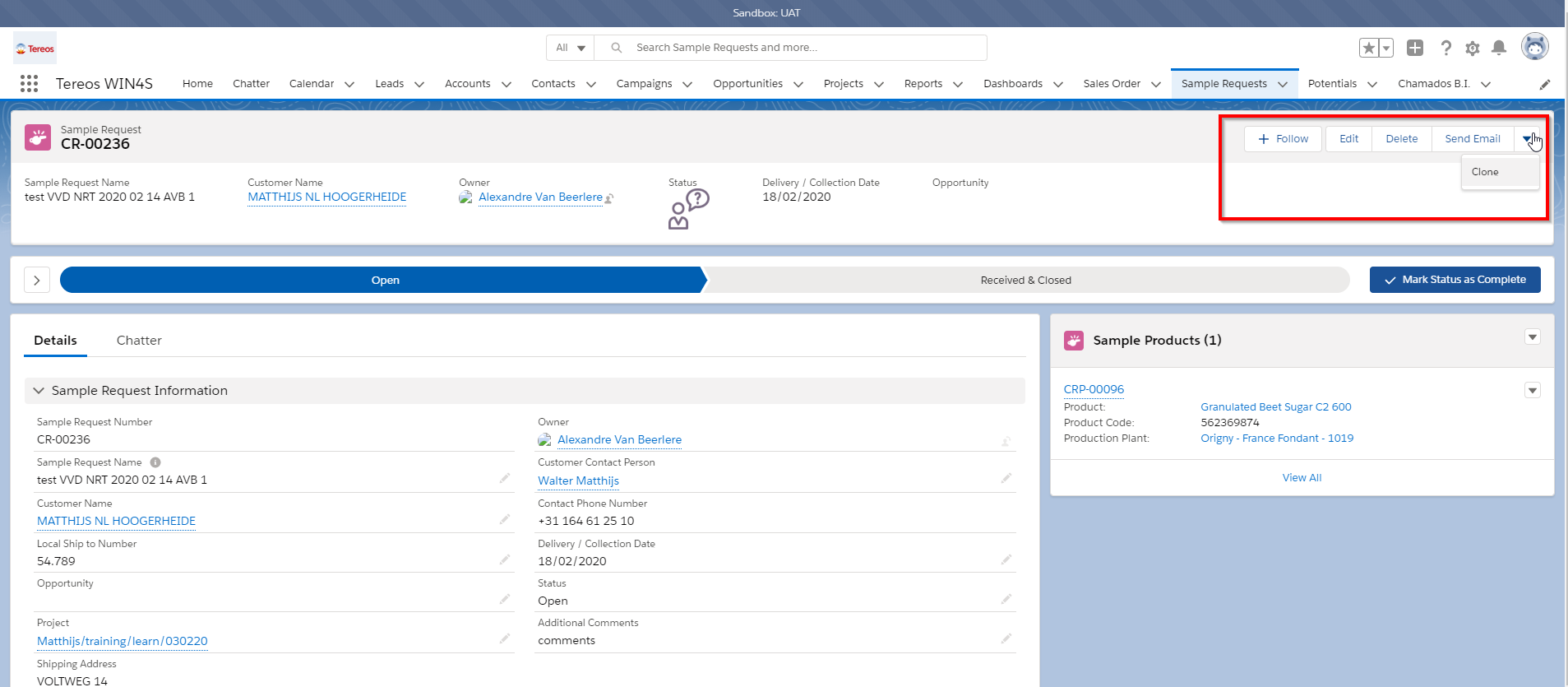Open the All search scope dropdown
Viewport: 1568px width, 687px height.
point(570,48)
